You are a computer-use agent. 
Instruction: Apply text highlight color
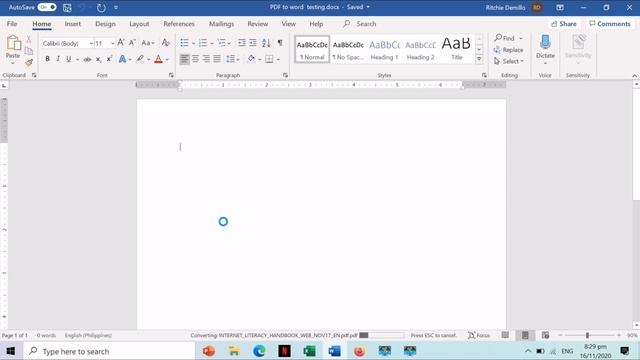click(x=140, y=59)
